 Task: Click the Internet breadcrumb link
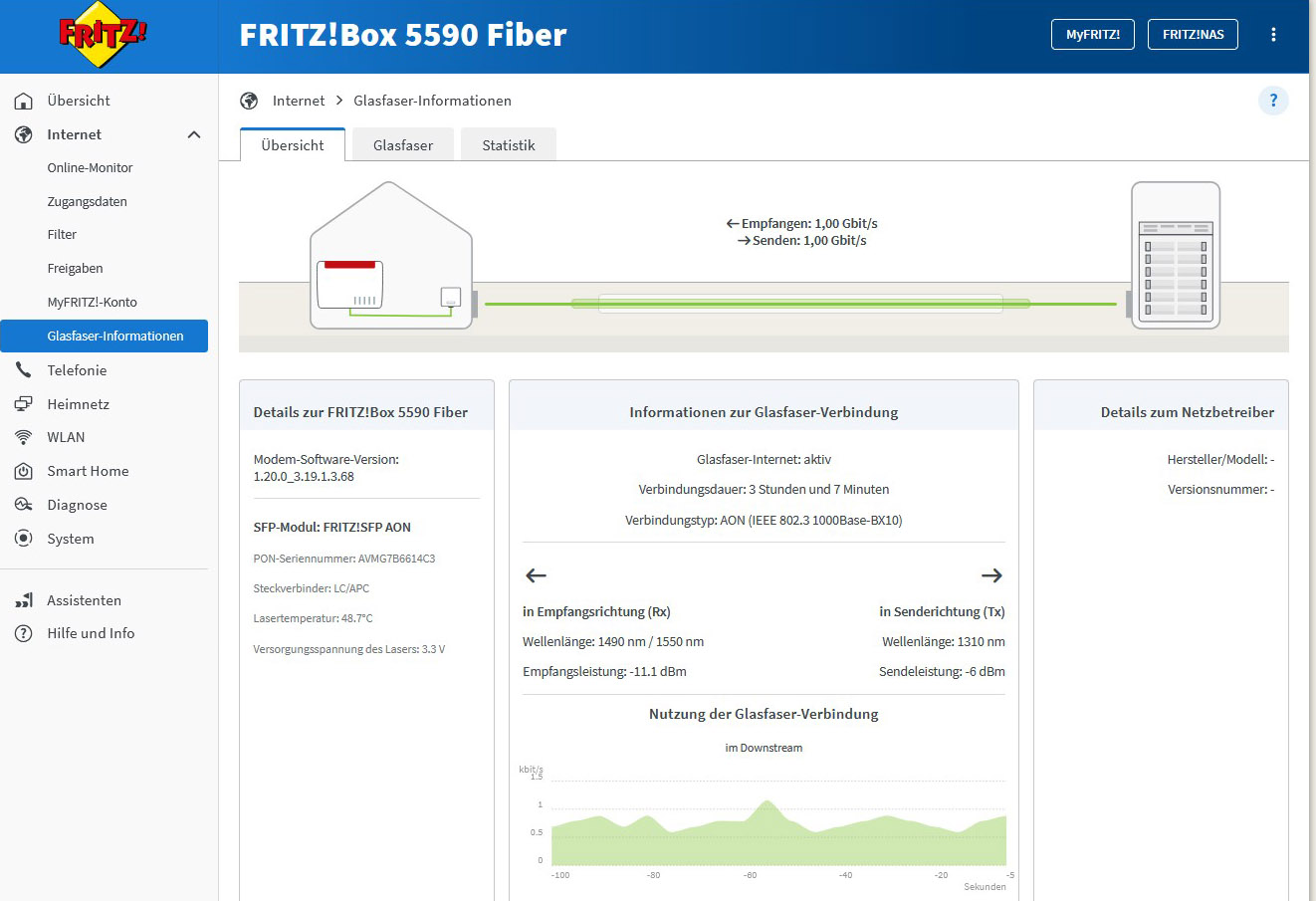299,101
